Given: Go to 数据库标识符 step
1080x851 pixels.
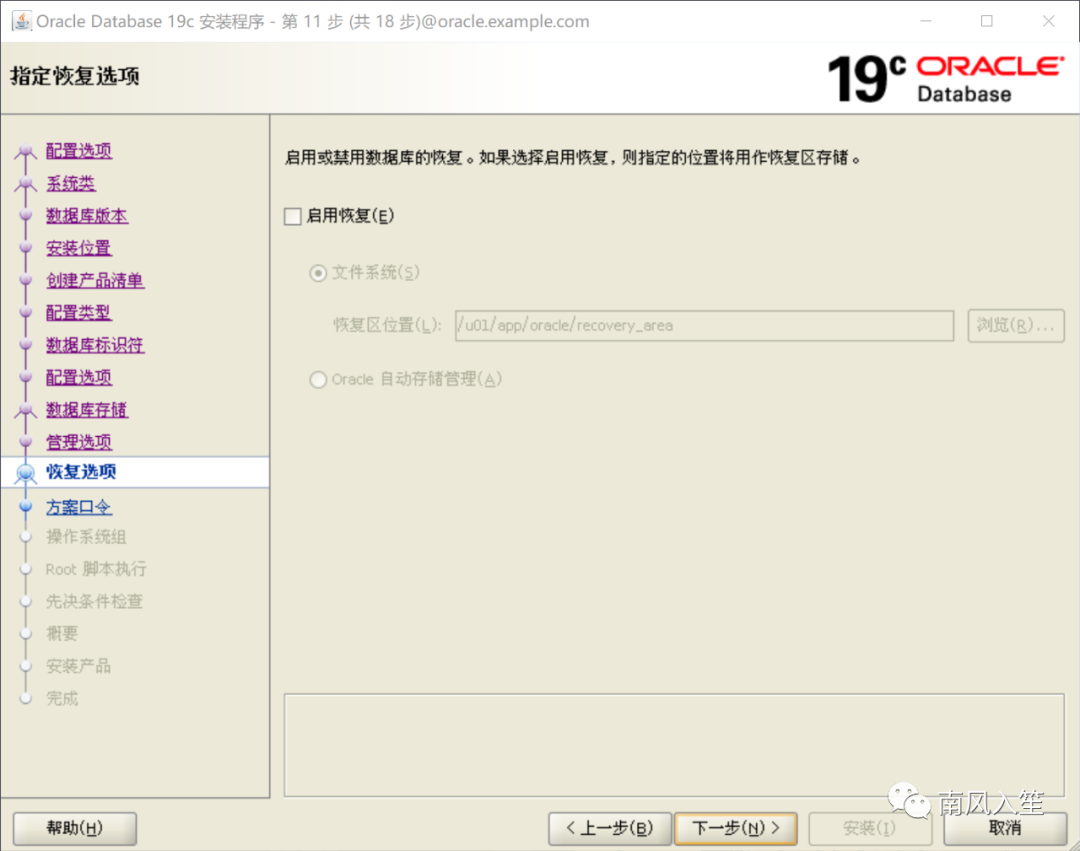Looking at the screenshot, I should tap(95, 345).
